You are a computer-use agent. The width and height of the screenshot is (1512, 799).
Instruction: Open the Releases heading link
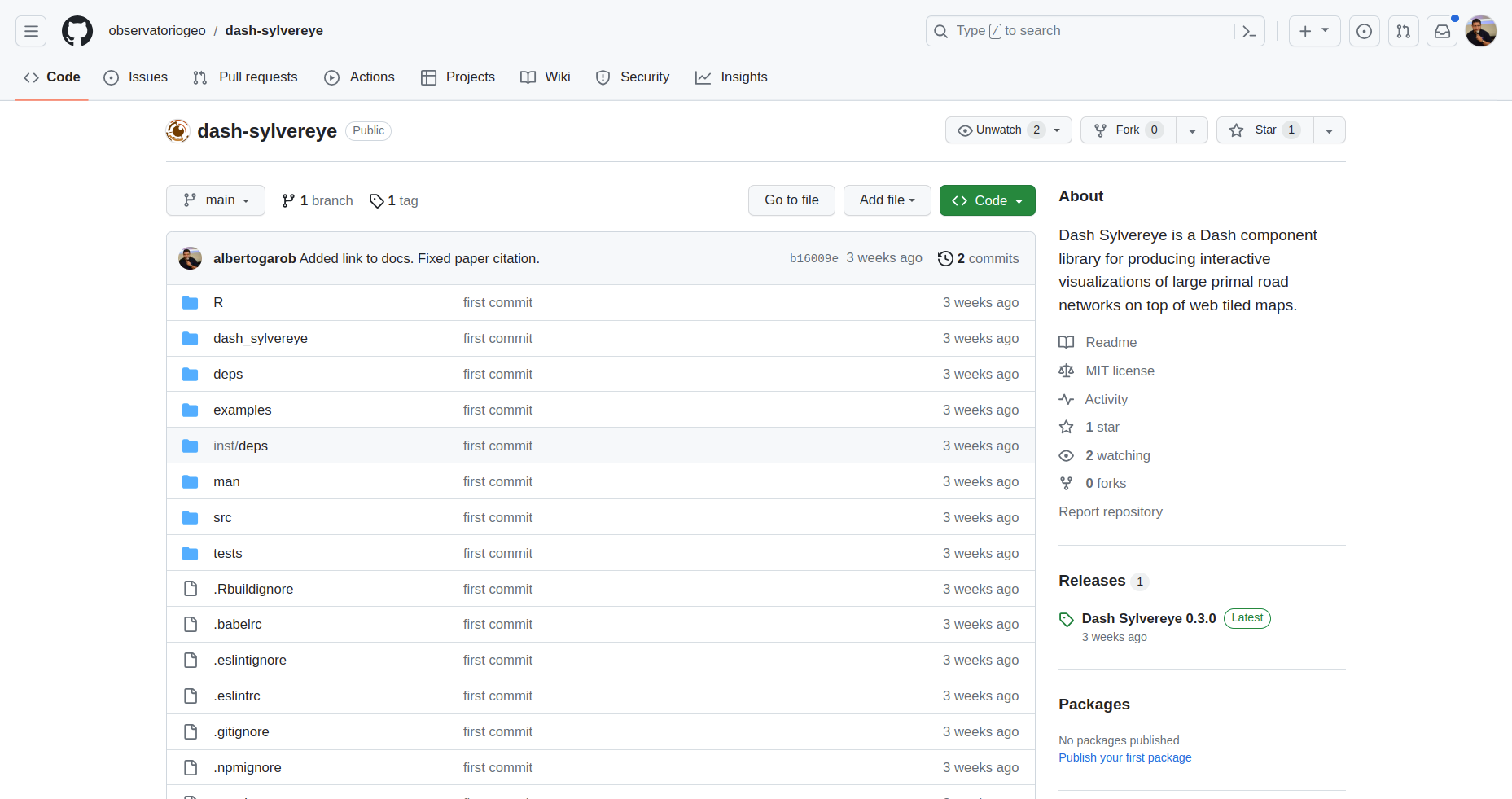[1092, 581]
